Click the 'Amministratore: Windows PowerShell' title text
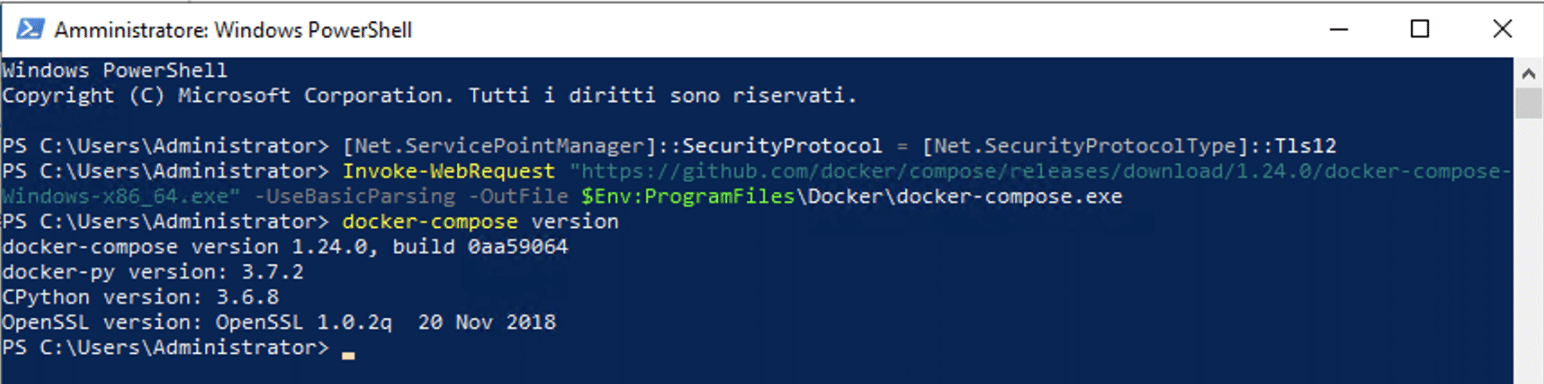 [233, 30]
